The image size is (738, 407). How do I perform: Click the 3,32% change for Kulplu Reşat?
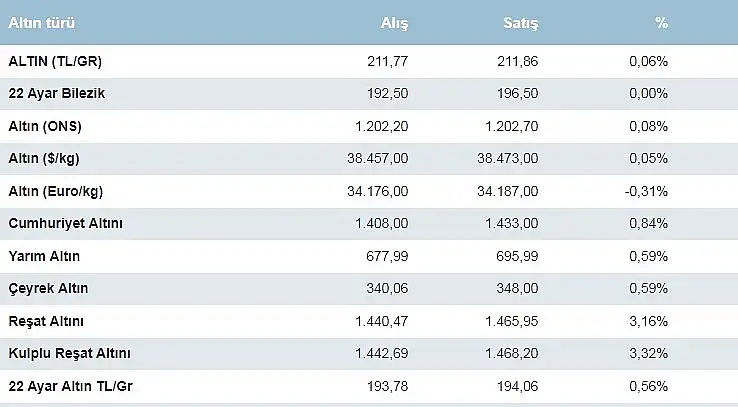[x=649, y=353]
